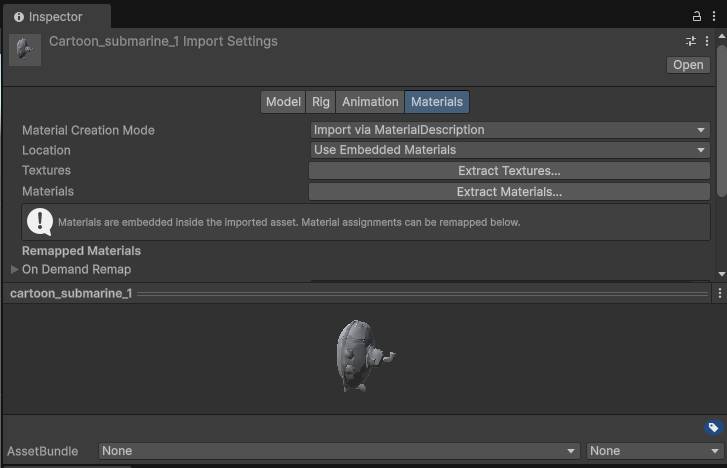727x468 pixels.
Task: Switch to the Animation tab
Action: pos(370,102)
